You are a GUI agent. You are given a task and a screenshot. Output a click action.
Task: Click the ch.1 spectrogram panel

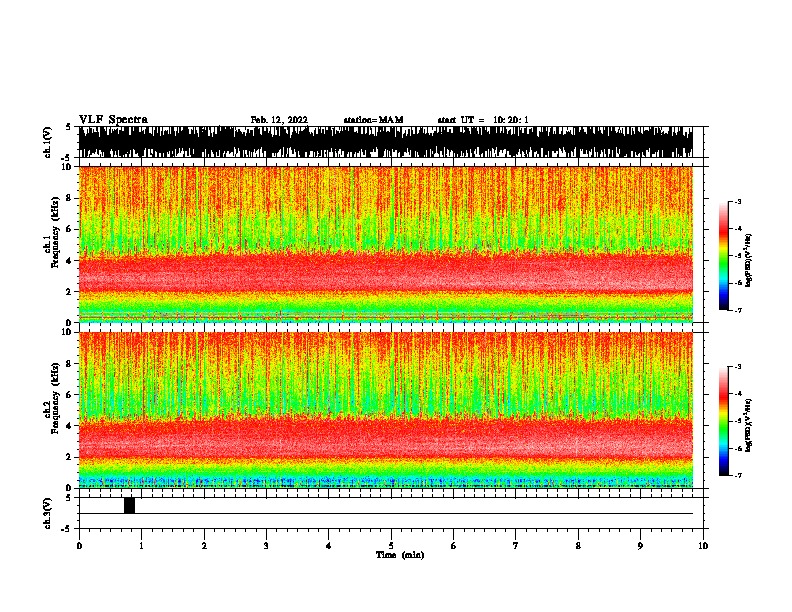point(386,244)
